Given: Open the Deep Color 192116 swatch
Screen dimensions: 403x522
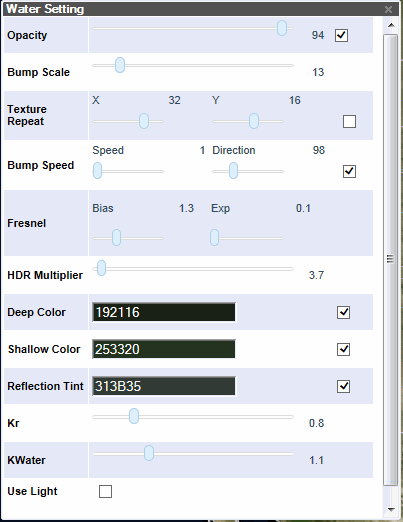Looking at the screenshot, I should click(x=164, y=312).
